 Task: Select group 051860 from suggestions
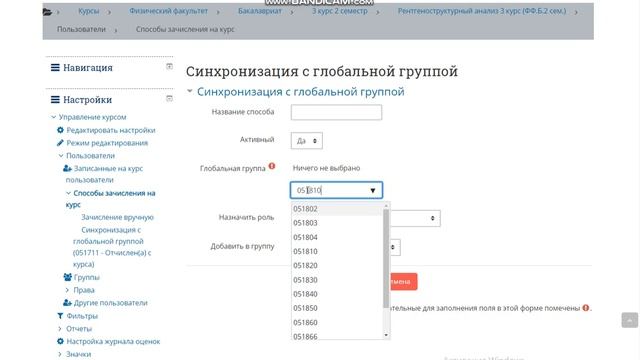[337, 322]
